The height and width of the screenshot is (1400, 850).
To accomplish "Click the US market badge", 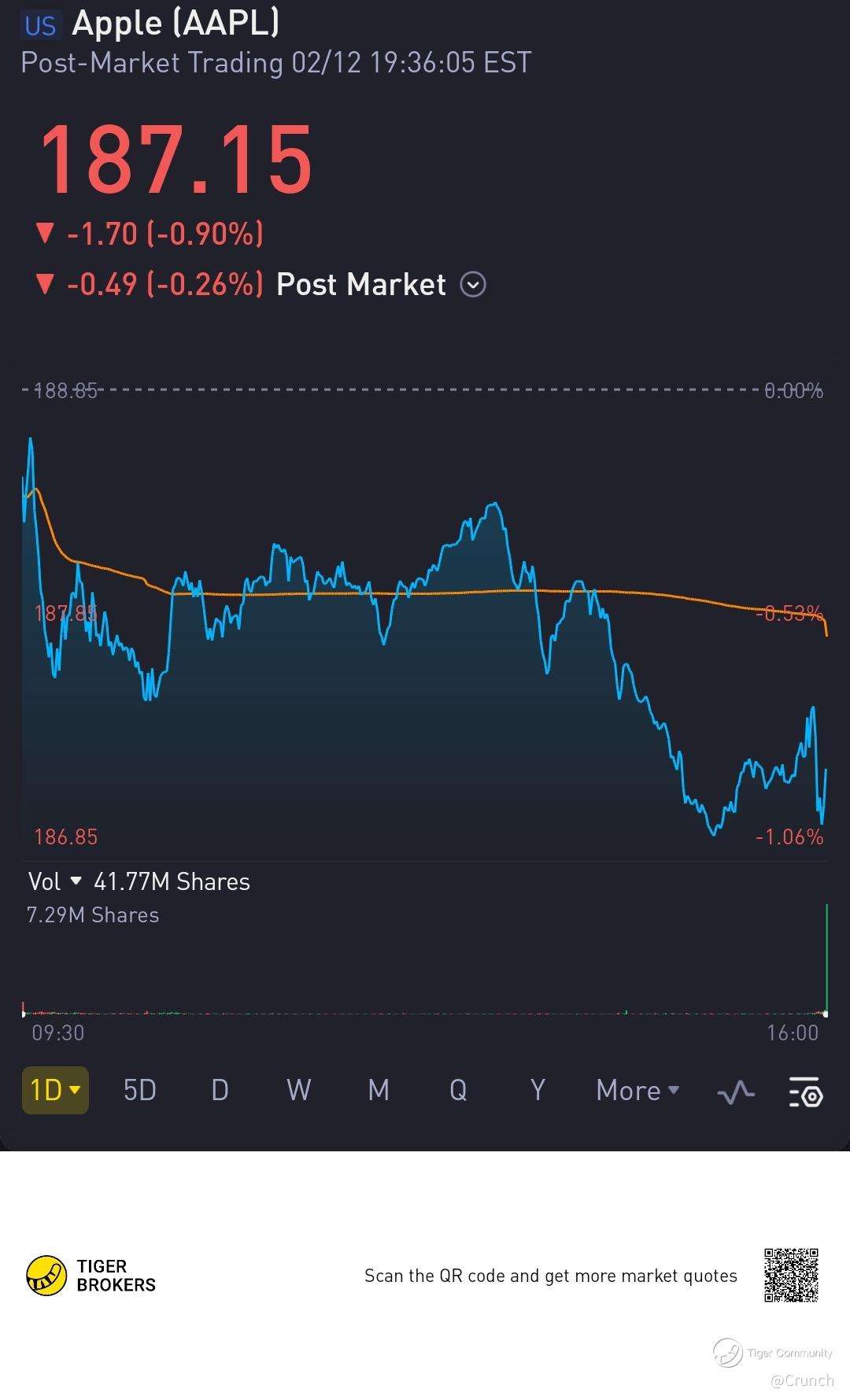I will tap(40, 25).
